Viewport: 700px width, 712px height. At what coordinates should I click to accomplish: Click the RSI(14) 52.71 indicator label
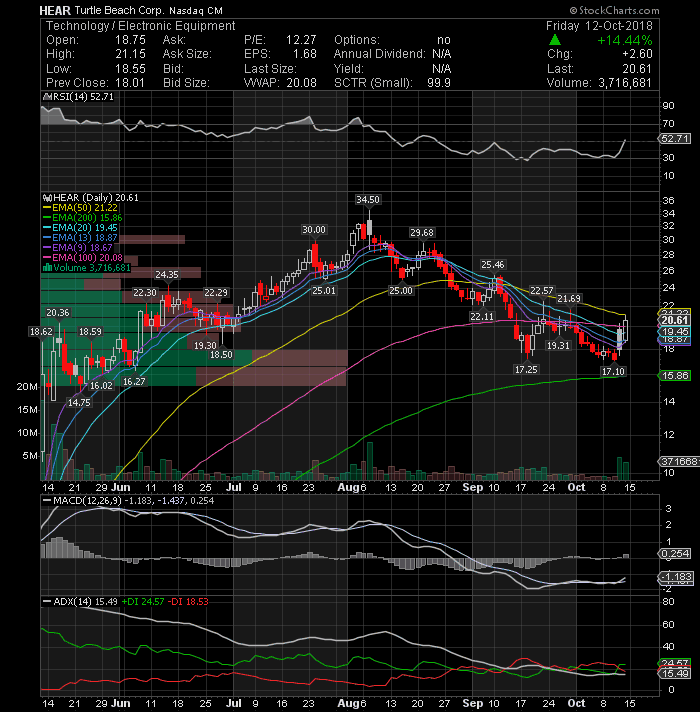click(78, 97)
